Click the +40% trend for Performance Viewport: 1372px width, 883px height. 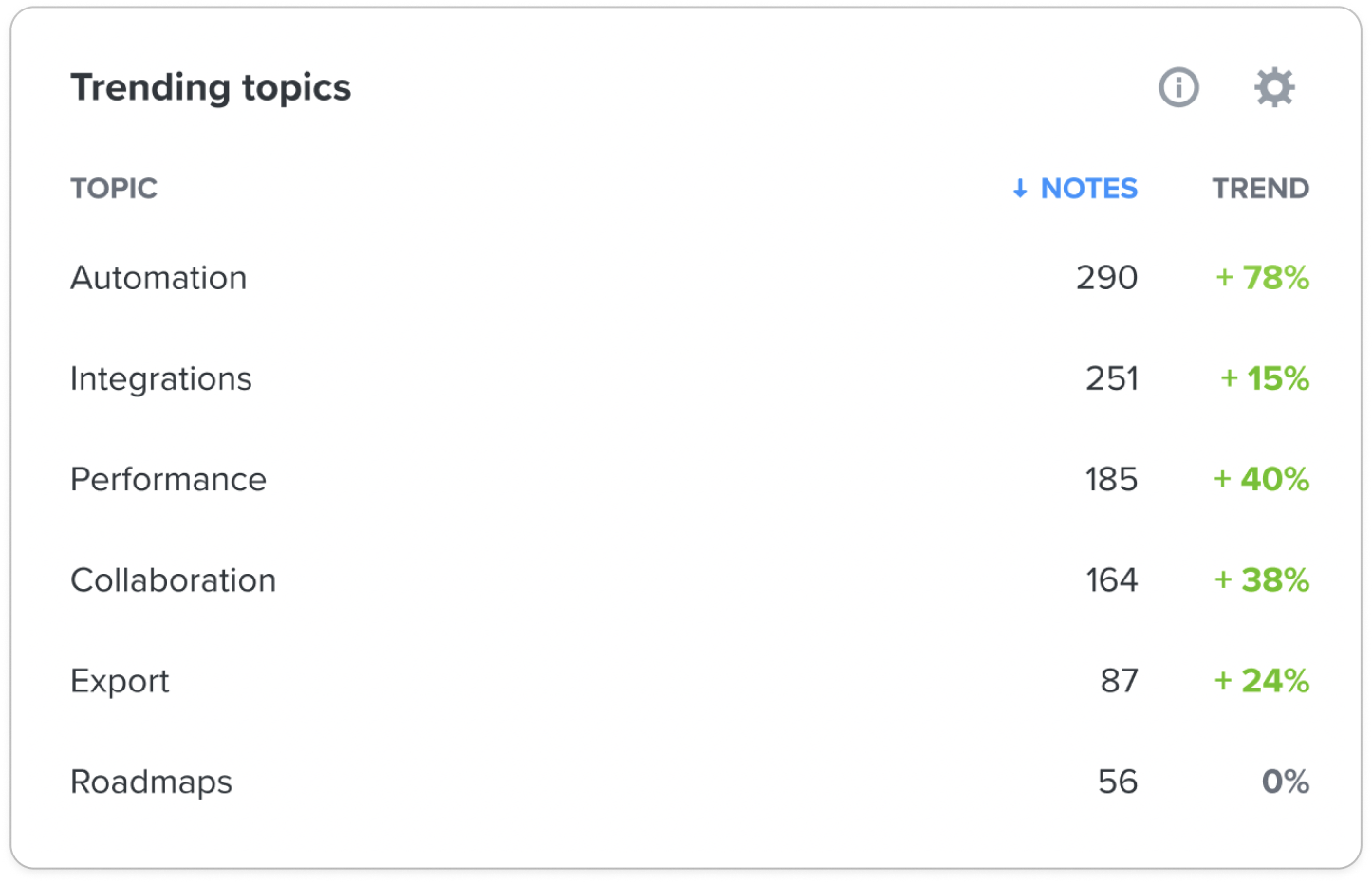tap(1261, 479)
